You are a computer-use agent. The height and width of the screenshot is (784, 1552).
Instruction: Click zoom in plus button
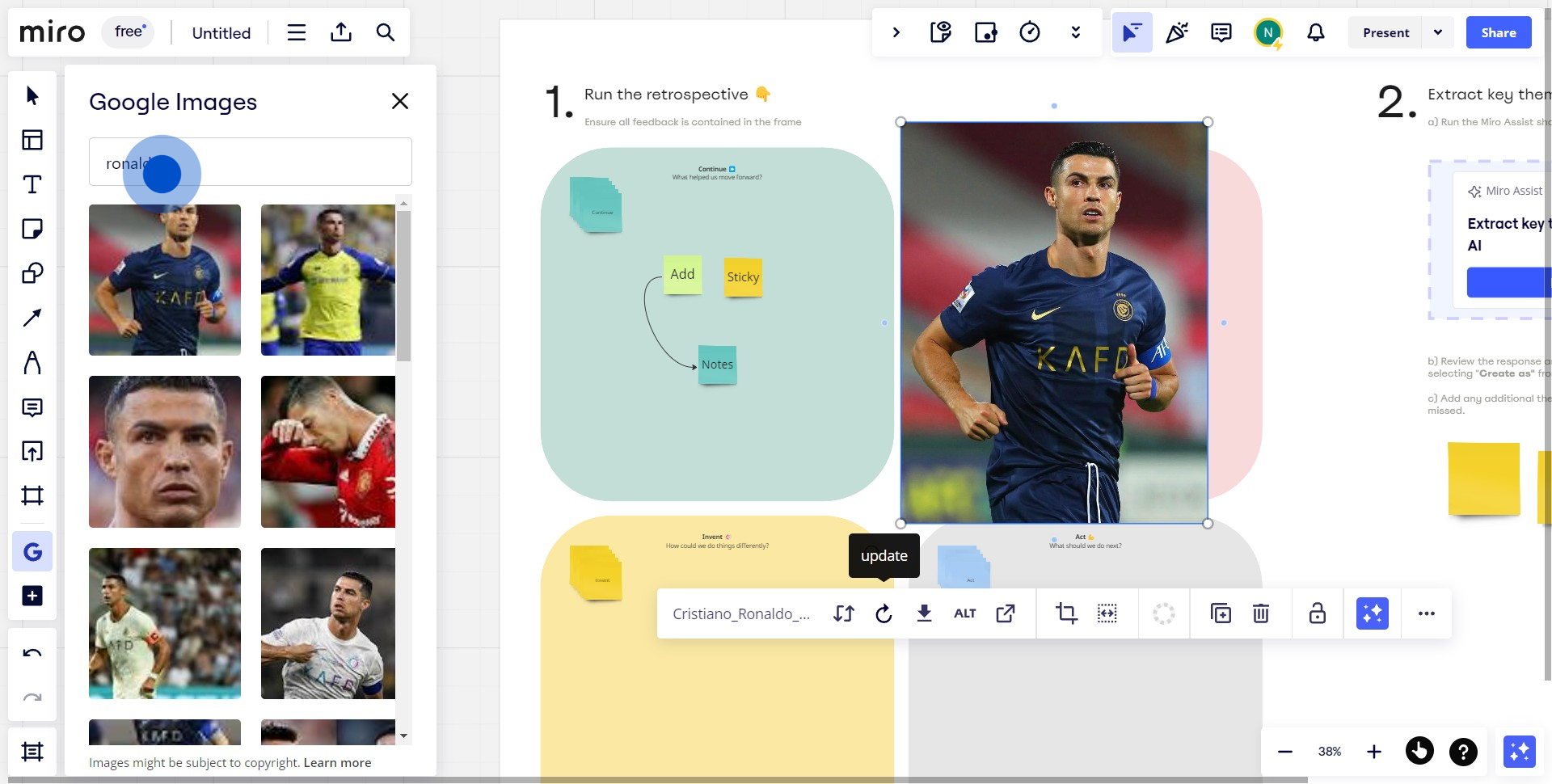coord(1373,752)
